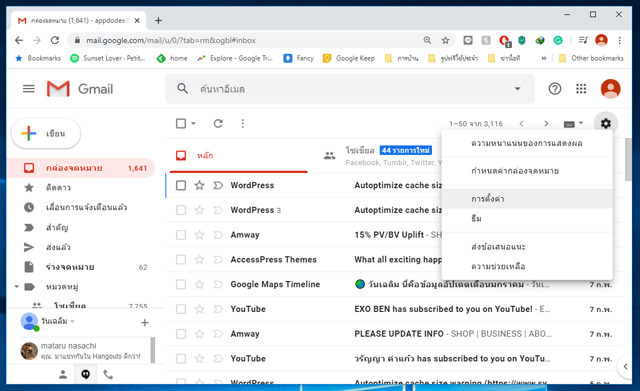Open the main menu hamburger icon
The width and height of the screenshot is (640, 391).
pyautogui.click(x=29, y=89)
